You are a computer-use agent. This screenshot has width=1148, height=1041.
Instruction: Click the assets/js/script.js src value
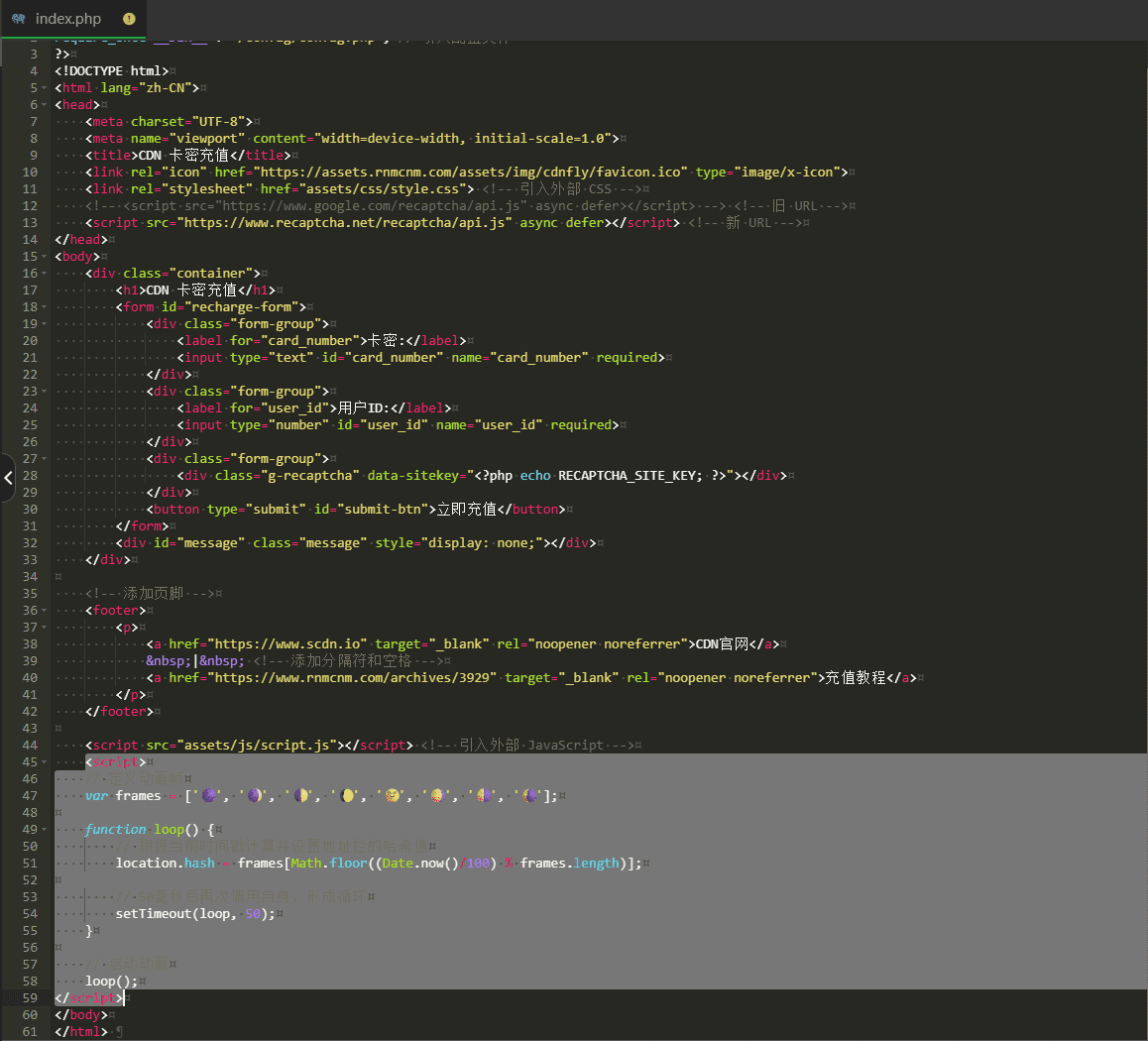coord(260,745)
